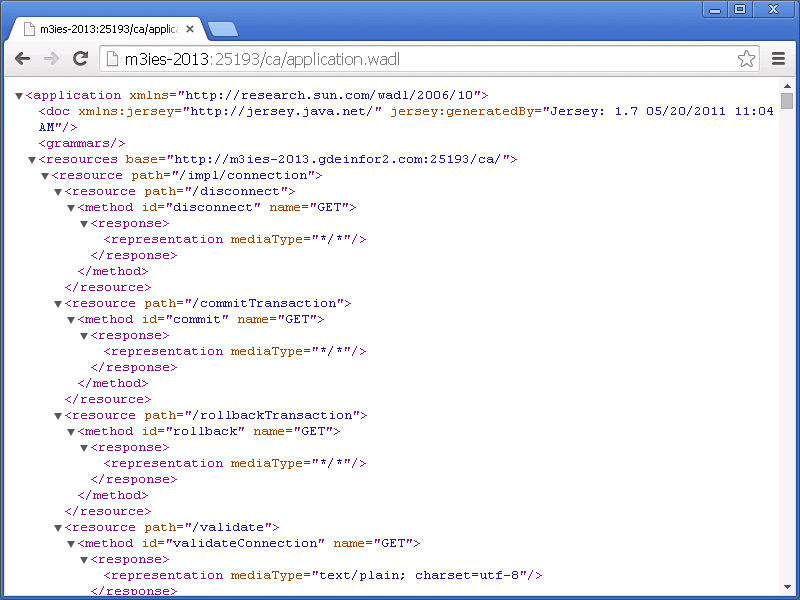Click the browser Back arrow button
This screenshot has width=800, height=600.
tap(22, 59)
